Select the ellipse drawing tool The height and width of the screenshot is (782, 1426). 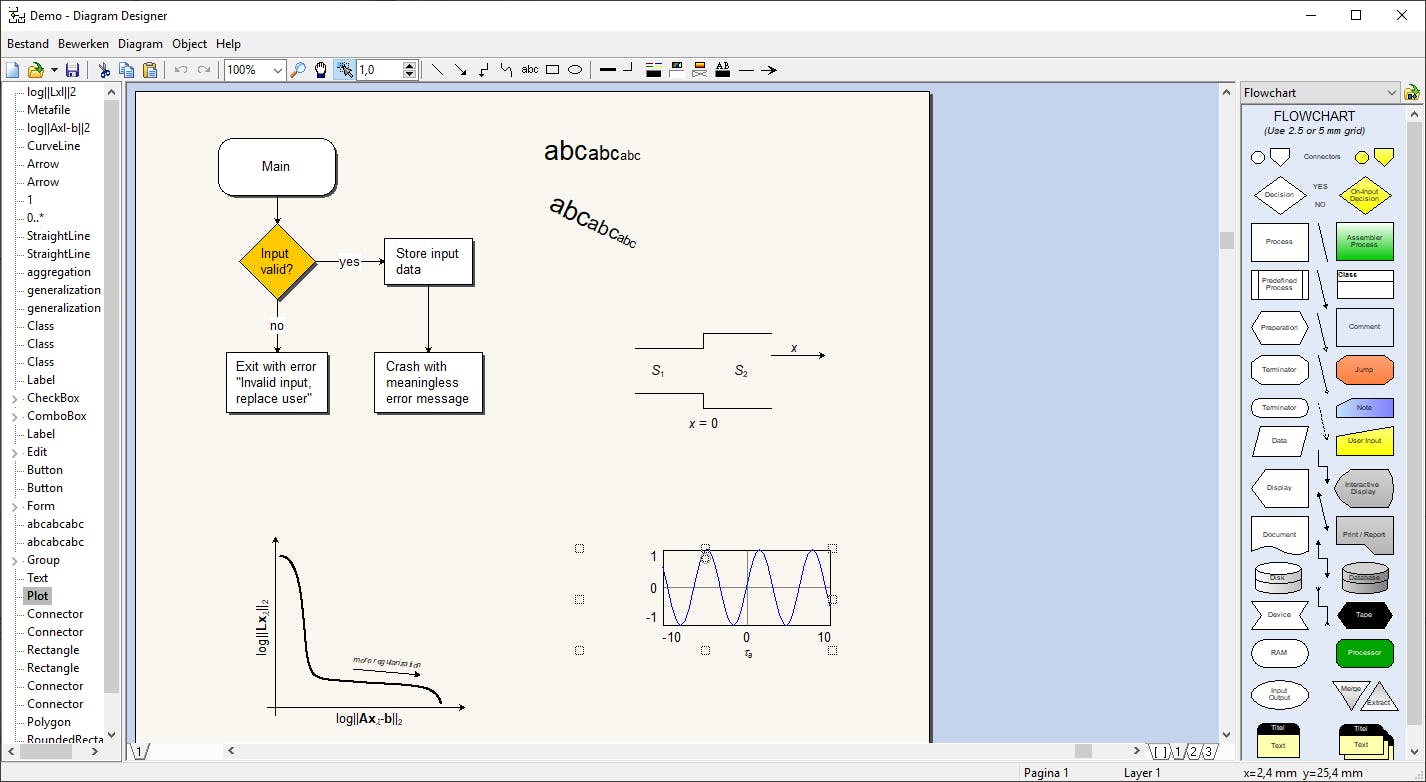pos(575,69)
